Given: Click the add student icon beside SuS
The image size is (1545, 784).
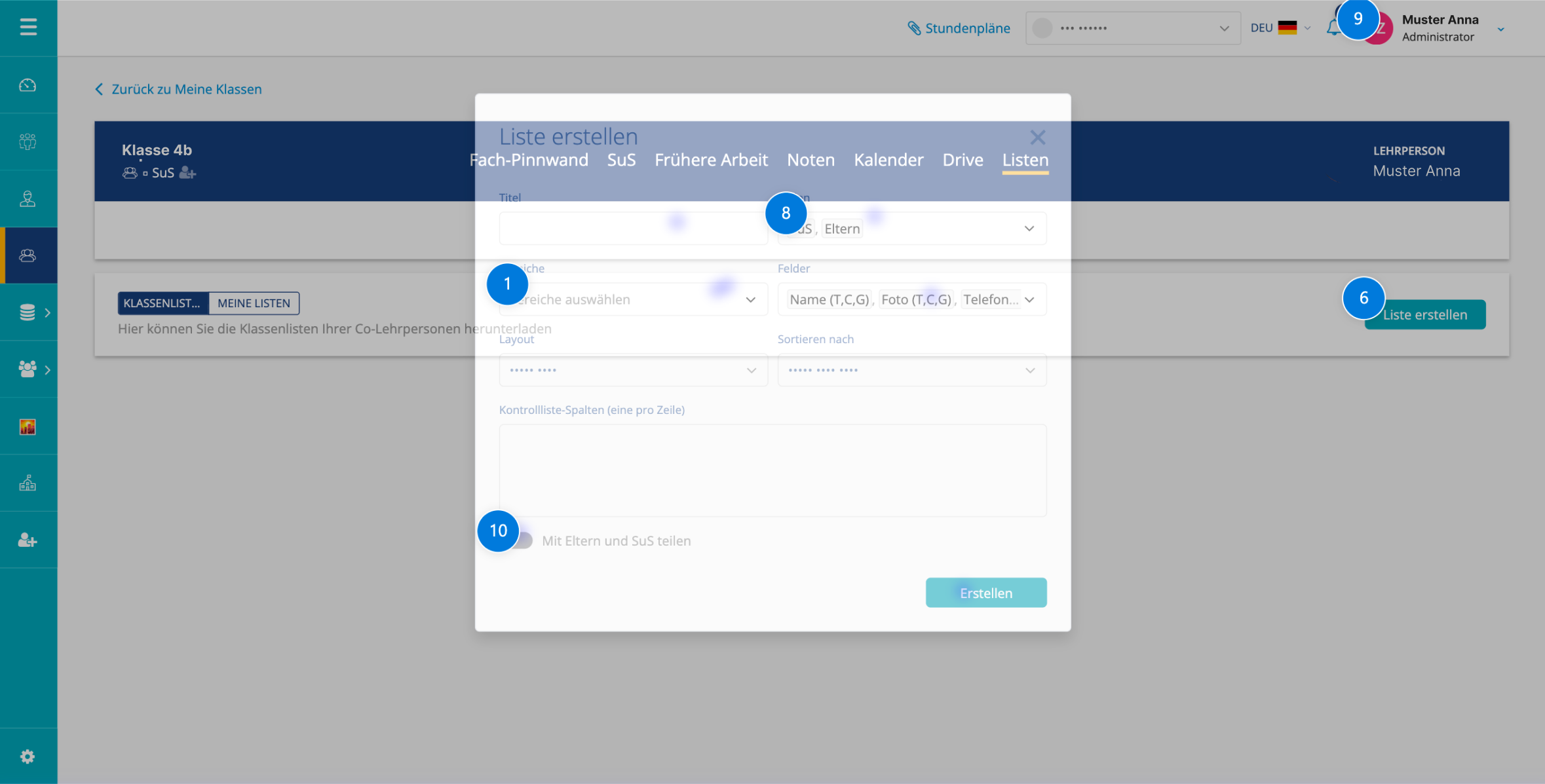Looking at the screenshot, I should [x=188, y=172].
